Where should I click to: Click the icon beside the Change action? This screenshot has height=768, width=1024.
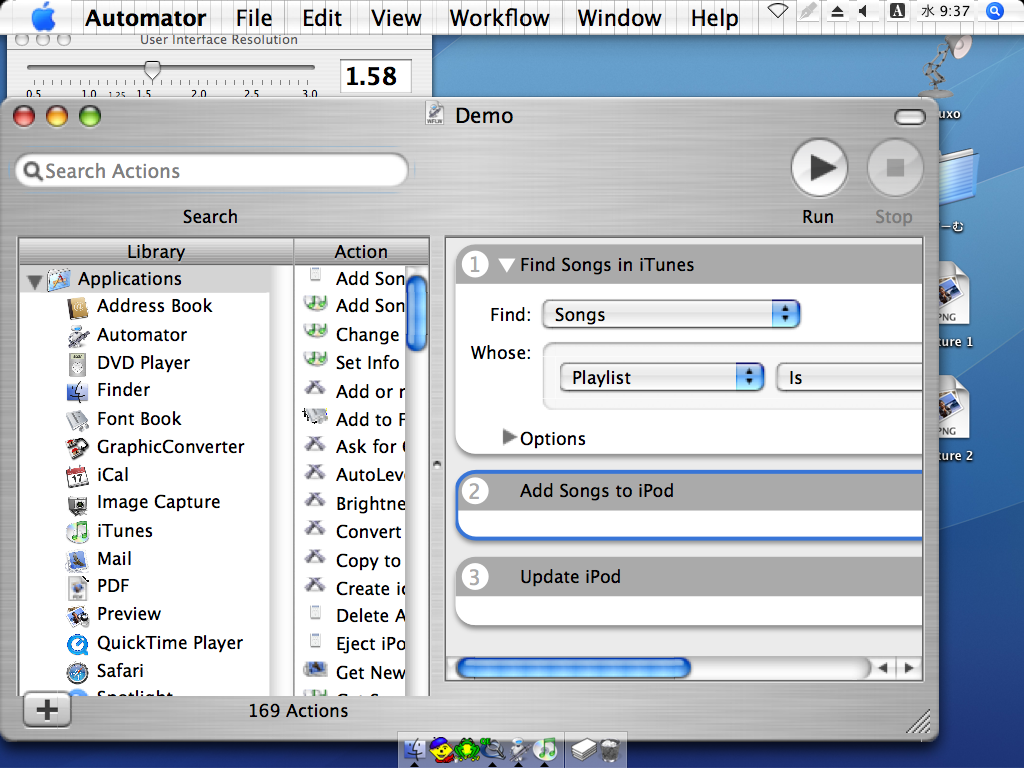(x=315, y=331)
